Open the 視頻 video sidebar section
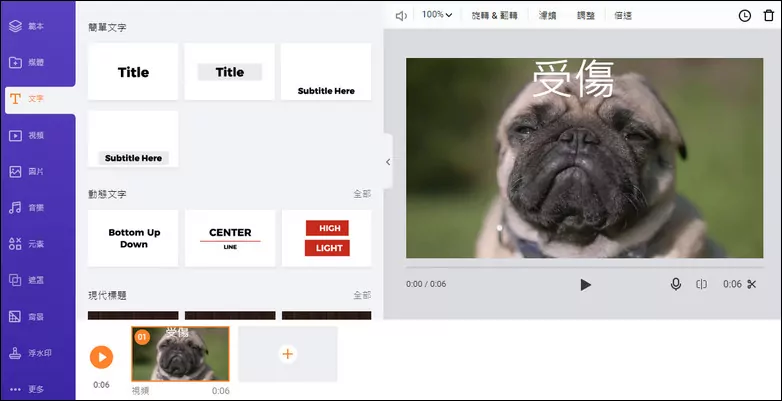The image size is (782, 401). 27,136
